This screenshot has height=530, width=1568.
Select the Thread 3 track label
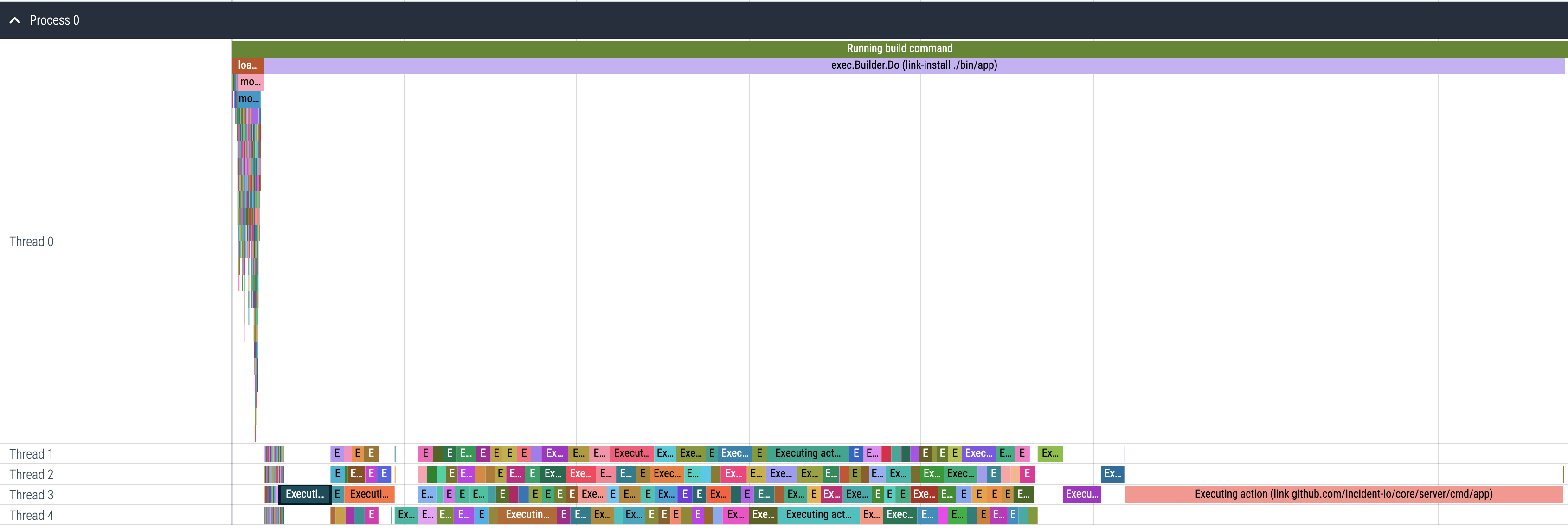32,495
